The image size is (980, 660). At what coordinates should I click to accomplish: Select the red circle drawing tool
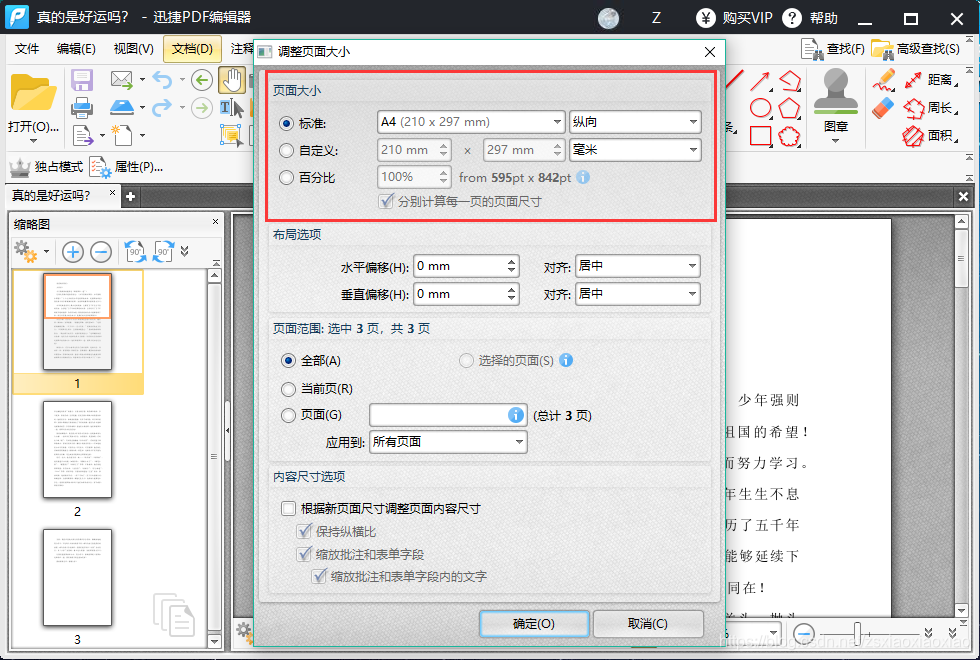coord(761,108)
